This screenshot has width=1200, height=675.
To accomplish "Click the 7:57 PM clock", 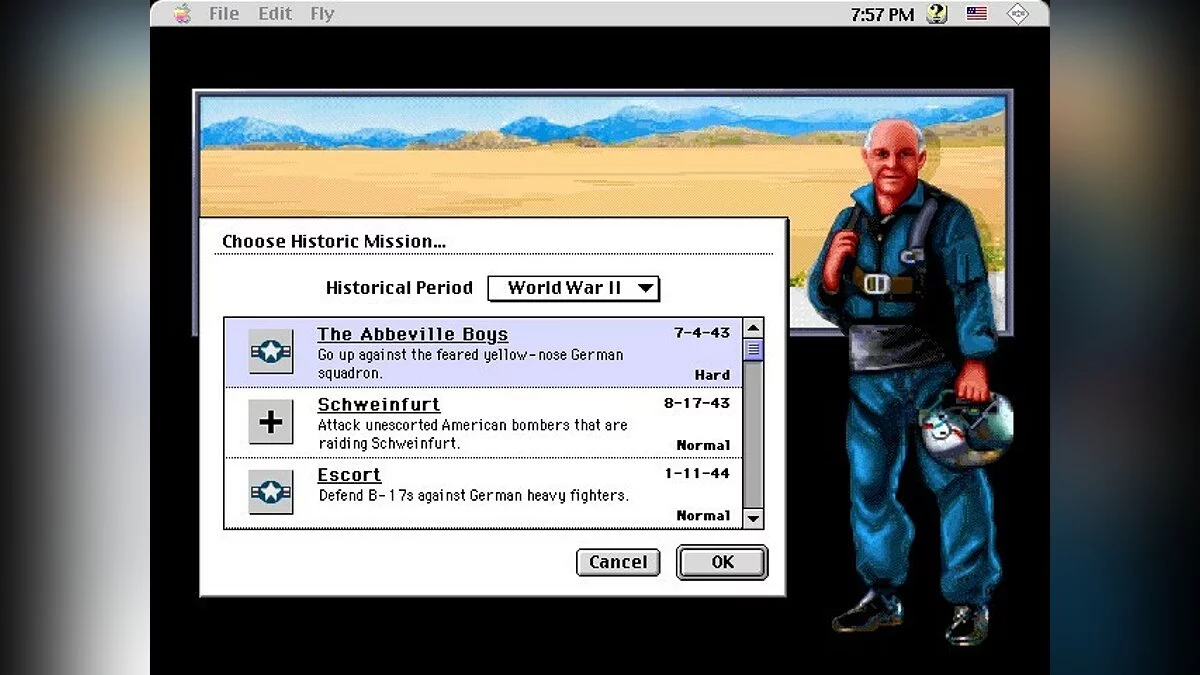I will pyautogui.click(x=882, y=14).
